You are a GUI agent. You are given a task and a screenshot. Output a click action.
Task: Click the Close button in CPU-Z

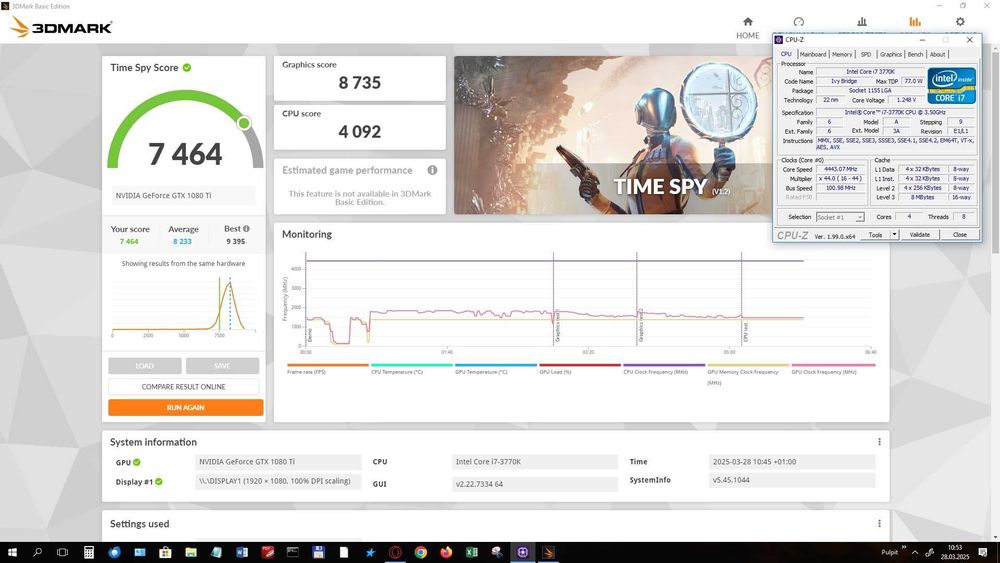[x=960, y=235]
